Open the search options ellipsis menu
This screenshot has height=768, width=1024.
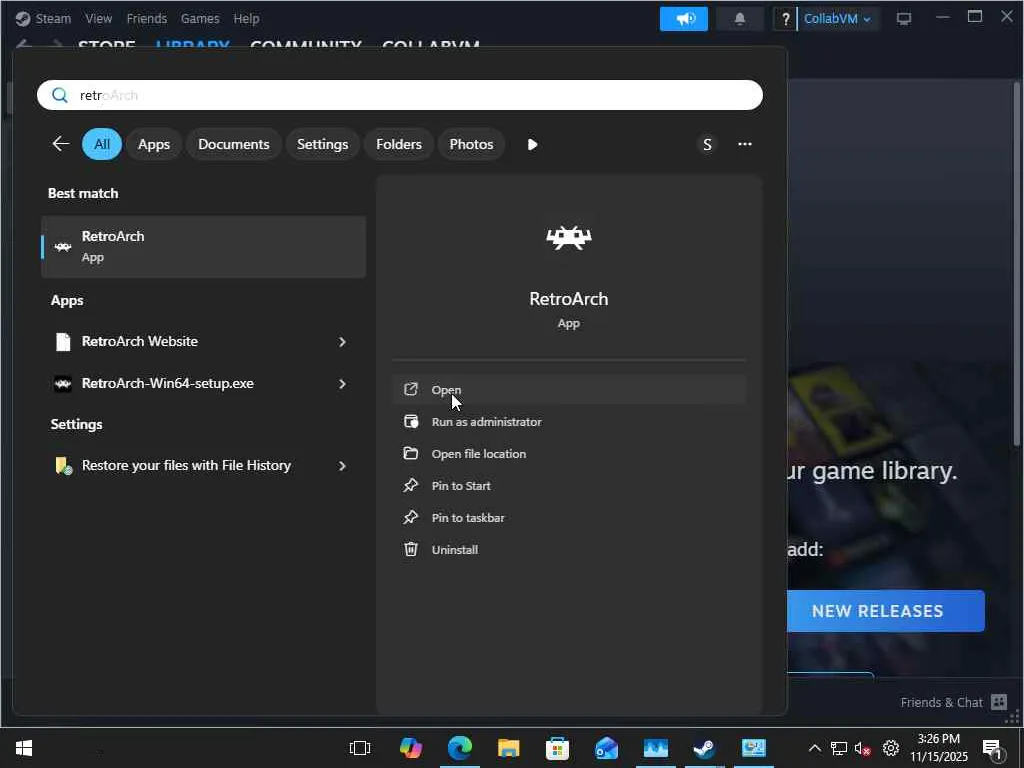(x=745, y=144)
